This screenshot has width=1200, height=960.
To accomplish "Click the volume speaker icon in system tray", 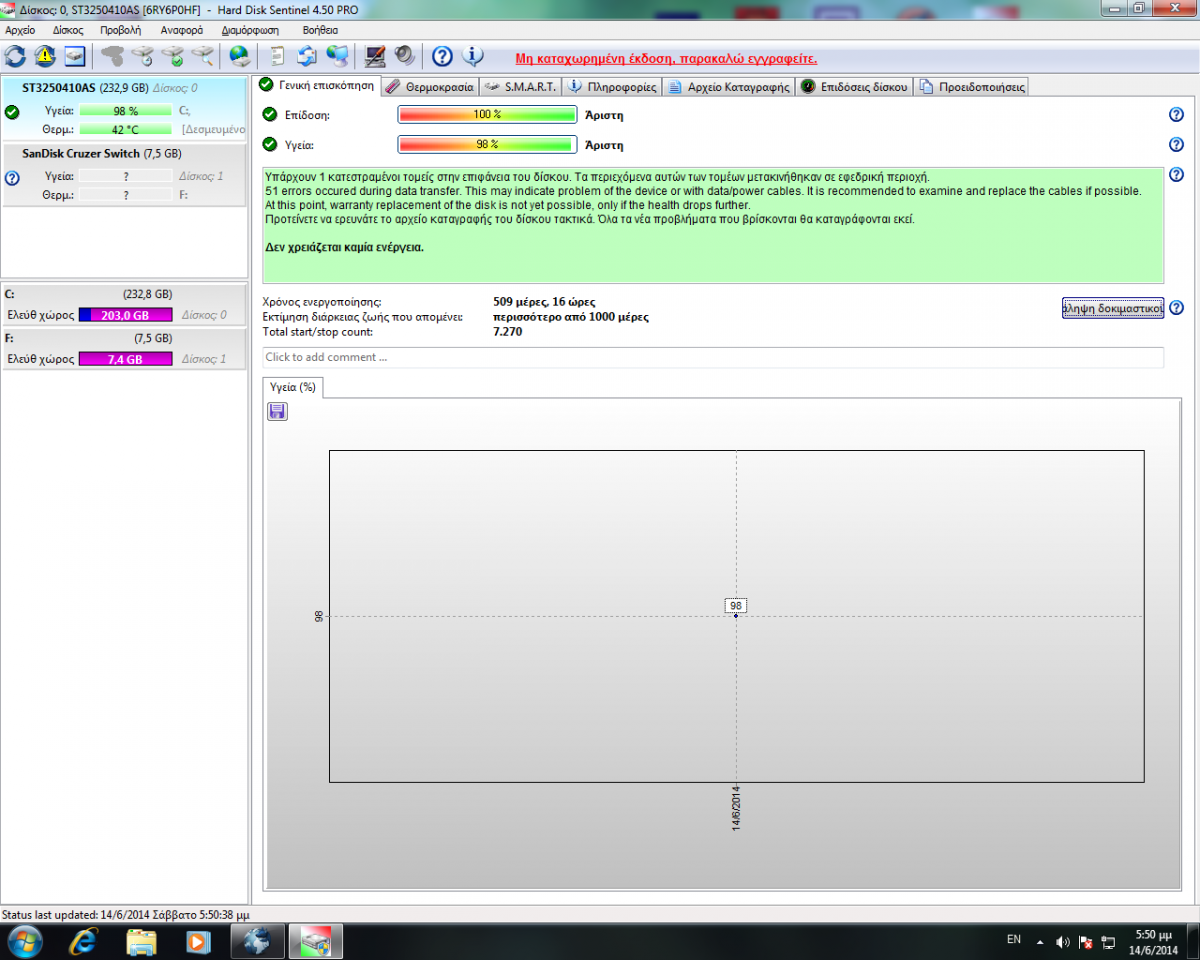I will [1061, 942].
